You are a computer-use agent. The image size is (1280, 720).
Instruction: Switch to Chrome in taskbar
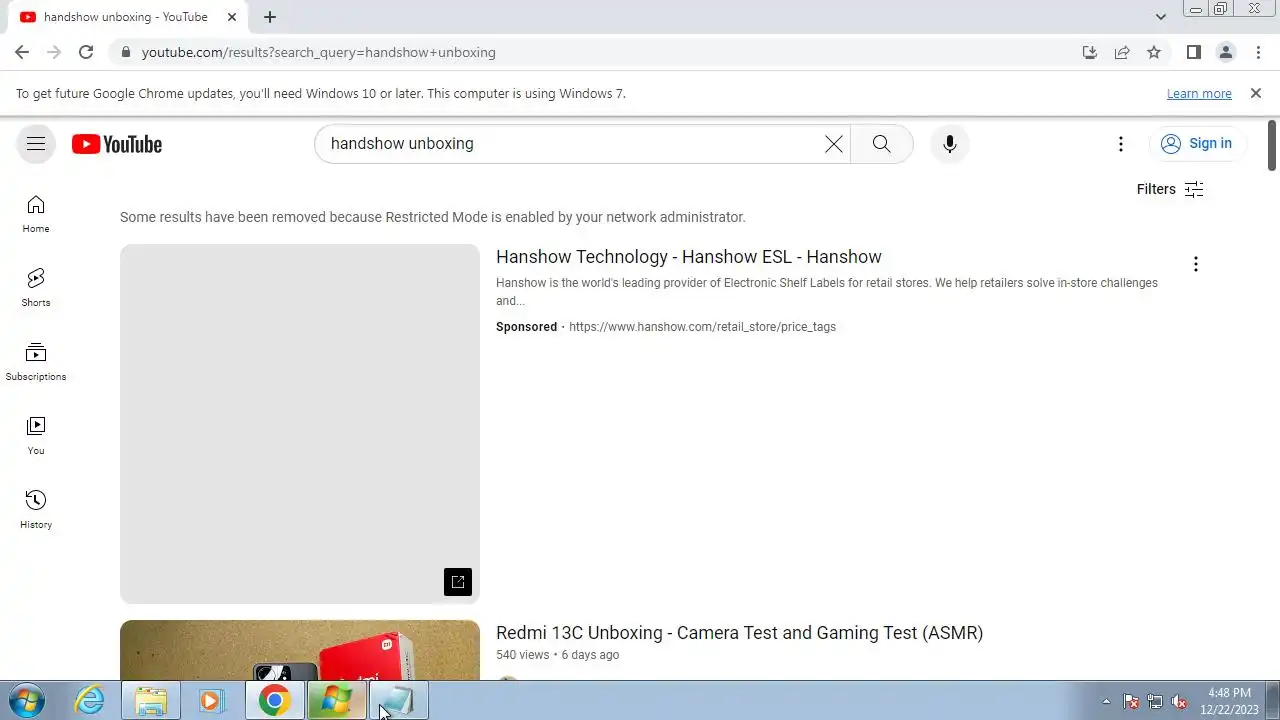coord(274,700)
